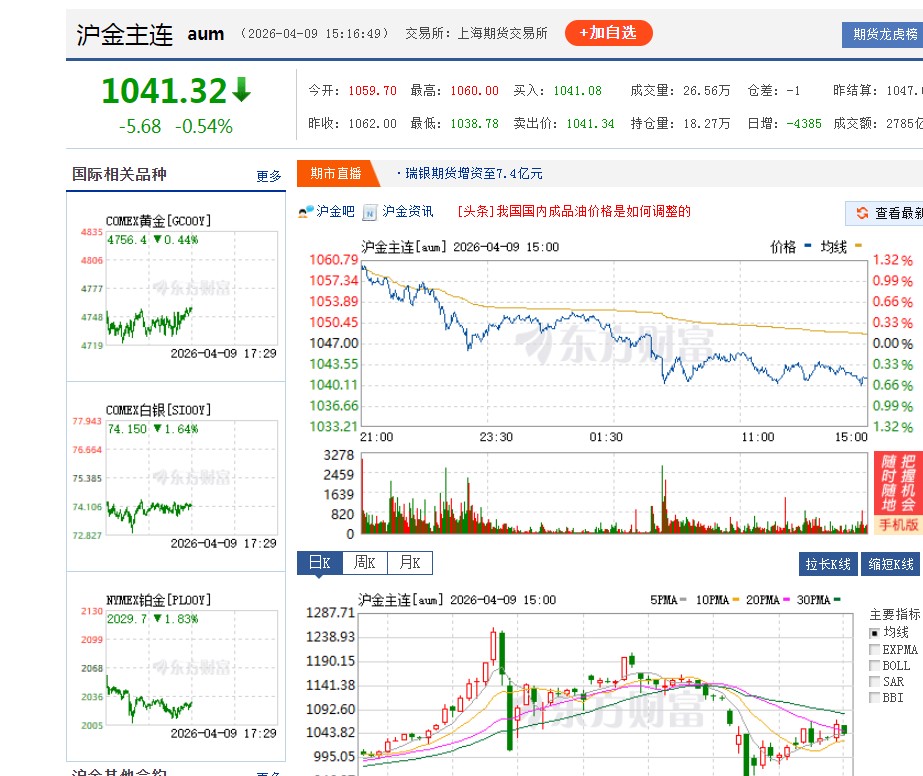Check the BOLL indicator option
Screen dimensions: 923x776
873,666
